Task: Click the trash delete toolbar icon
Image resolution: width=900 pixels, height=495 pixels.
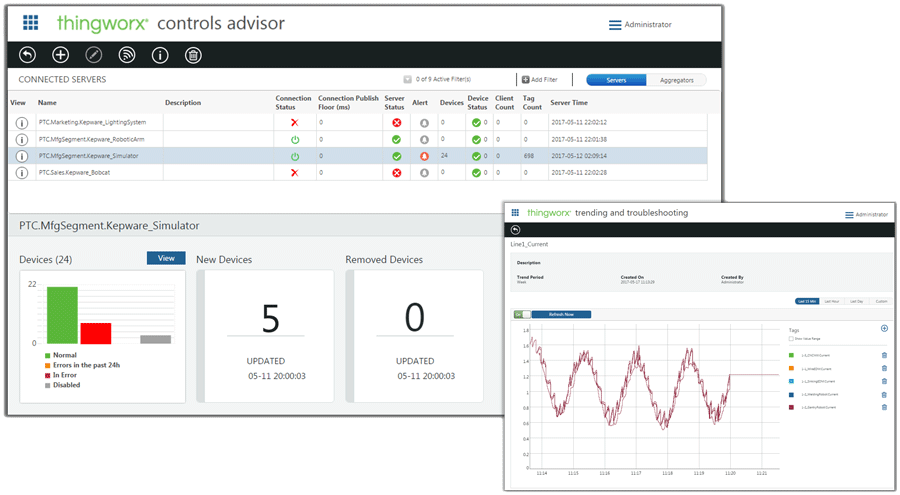Action: [193, 55]
